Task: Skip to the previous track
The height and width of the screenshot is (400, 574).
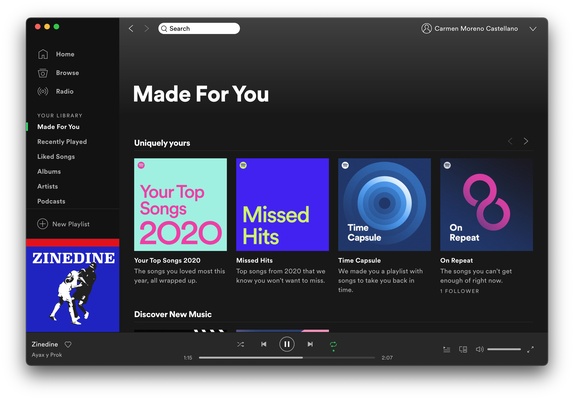Action: coord(264,344)
